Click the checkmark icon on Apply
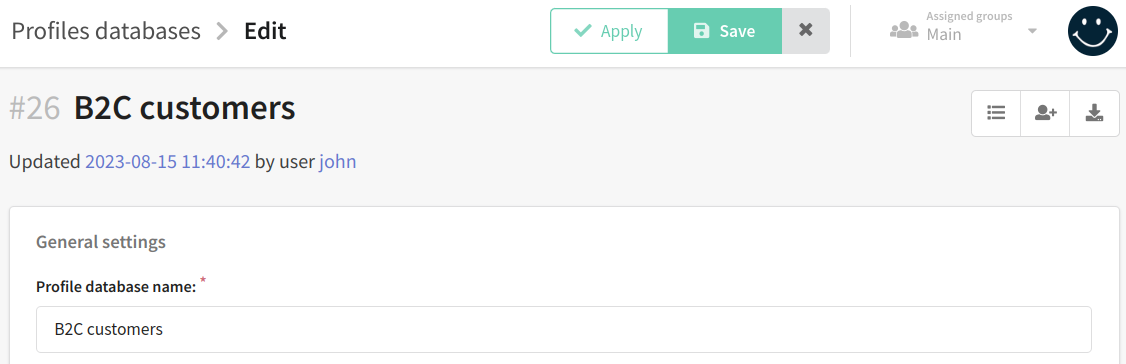This screenshot has height=364, width=1126. click(x=583, y=31)
